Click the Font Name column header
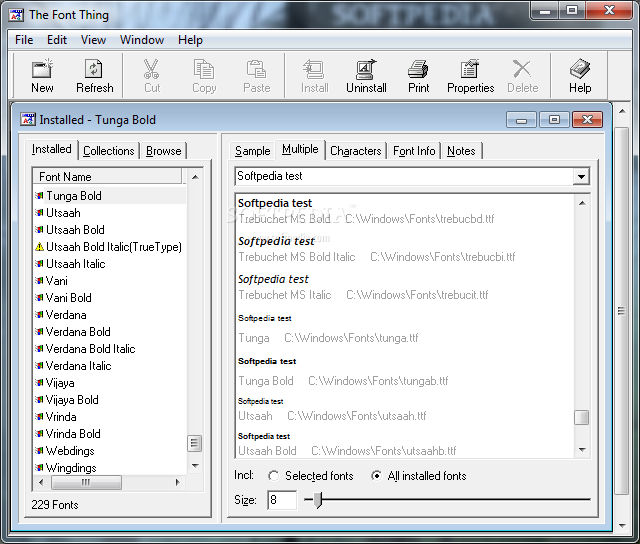Image resolution: width=640 pixels, height=544 pixels. [x=107, y=177]
